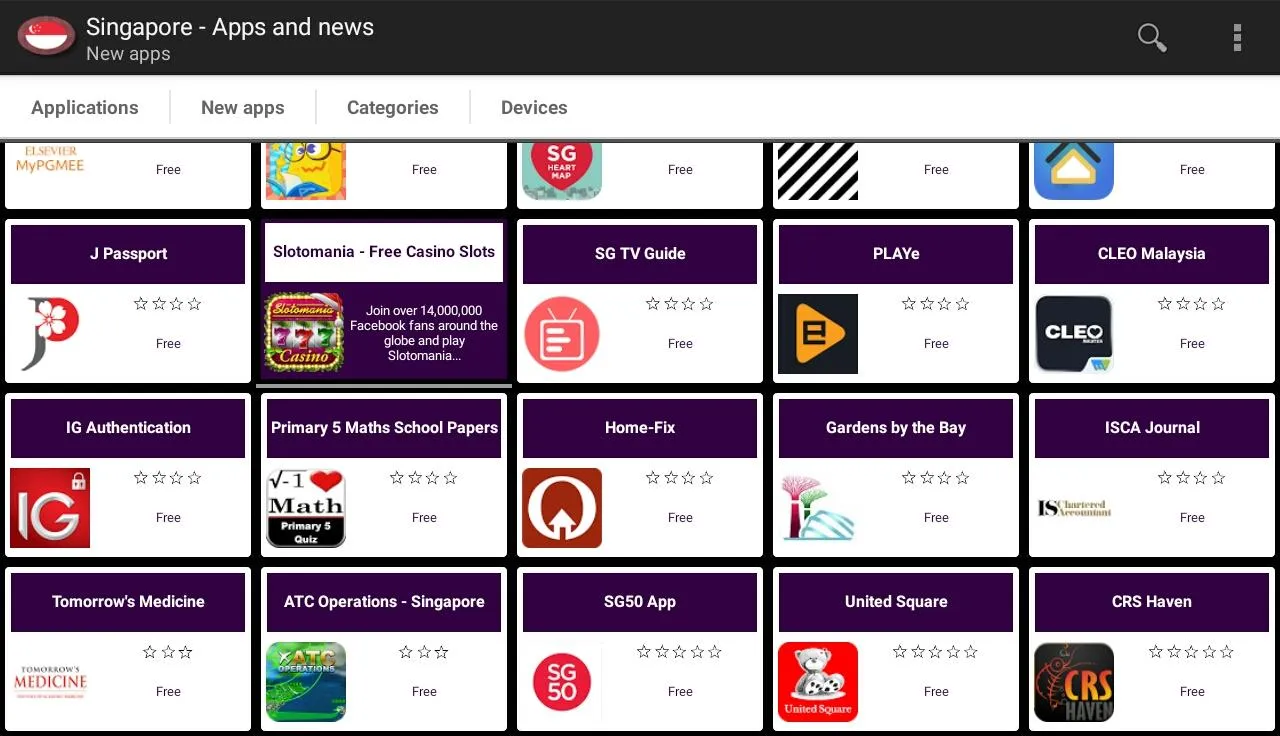Switch to the Categories tab
Viewport: 1280px width, 736px height.
(x=393, y=108)
